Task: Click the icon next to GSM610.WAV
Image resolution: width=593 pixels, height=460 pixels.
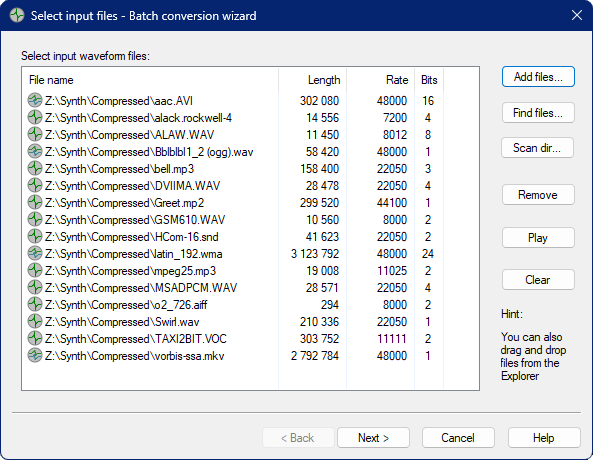Action: (x=35, y=219)
